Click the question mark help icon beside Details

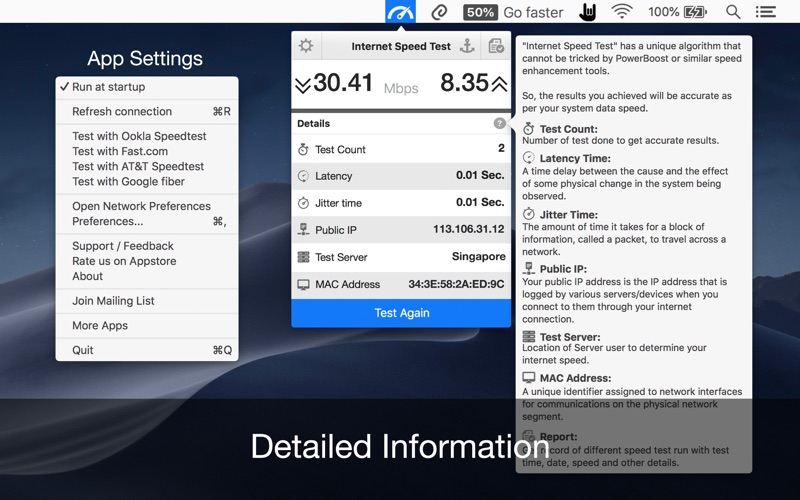pos(499,123)
